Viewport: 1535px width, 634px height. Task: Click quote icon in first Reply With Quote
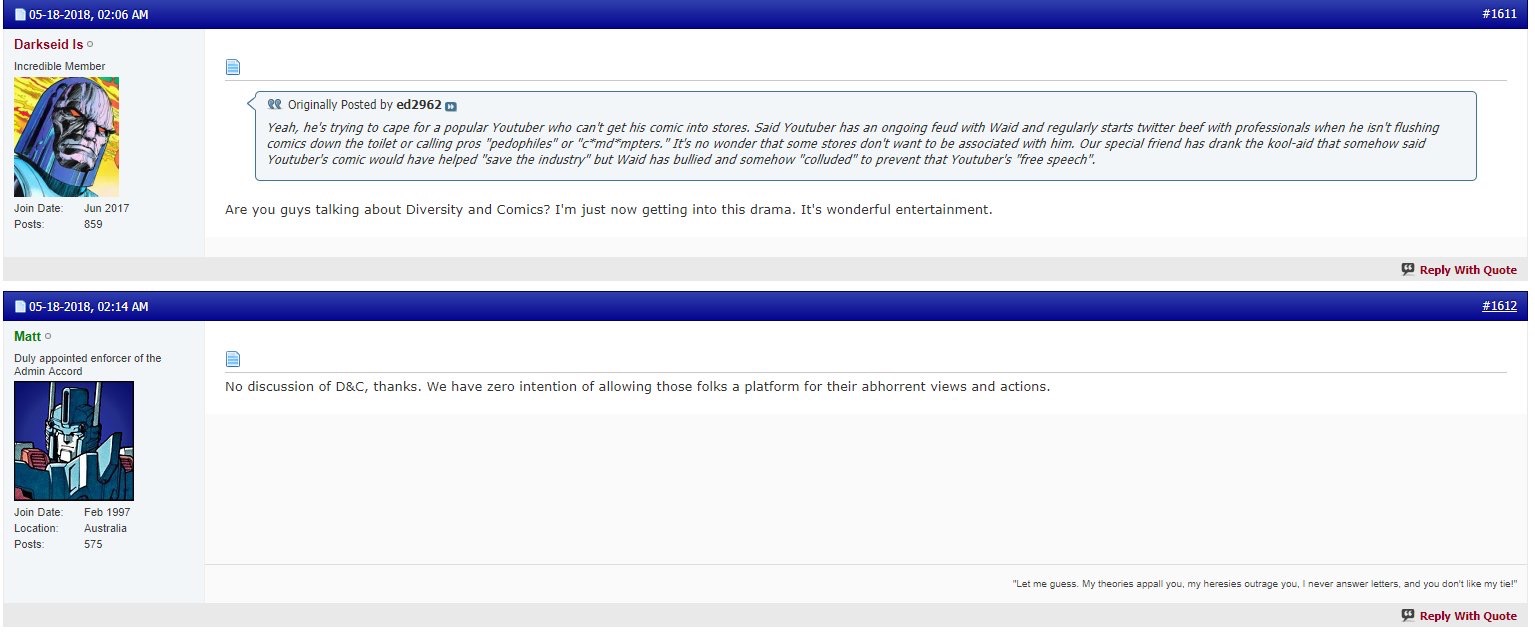pyautogui.click(x=1408, y=269)
